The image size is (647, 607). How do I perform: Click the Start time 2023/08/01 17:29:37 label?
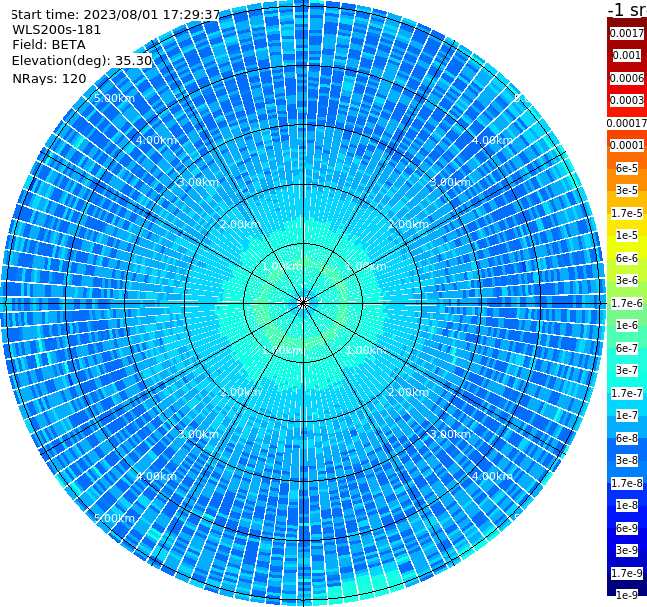(x=115, y=14)
